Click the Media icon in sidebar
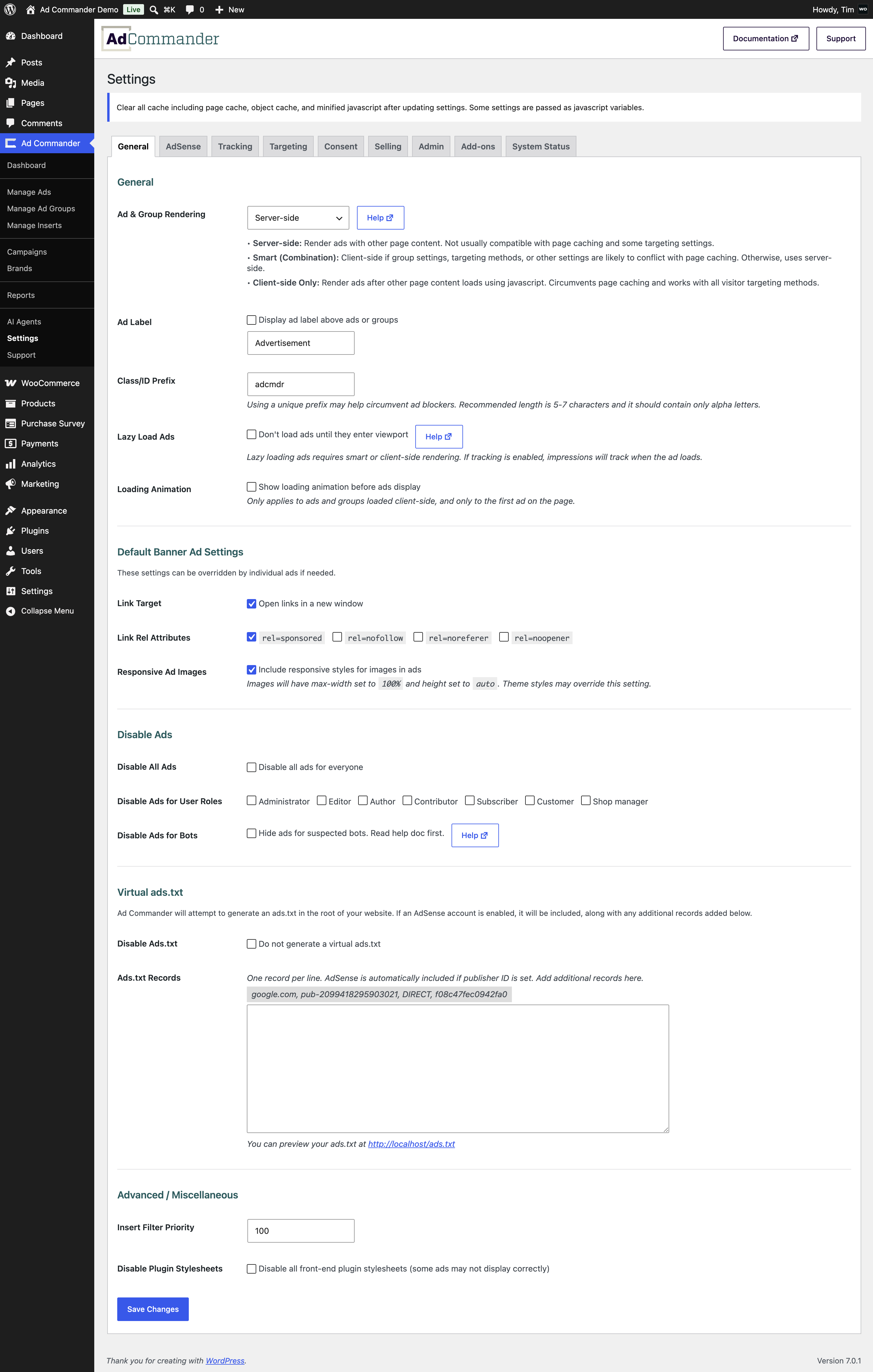Image resolution: width=873 pixels, height=1372 pixels. point(10,83)
